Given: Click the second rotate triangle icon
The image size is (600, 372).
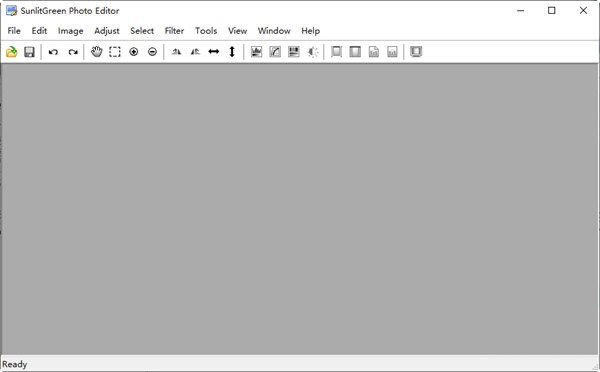Looking at the screenshot, I should [x=195, y=52].
